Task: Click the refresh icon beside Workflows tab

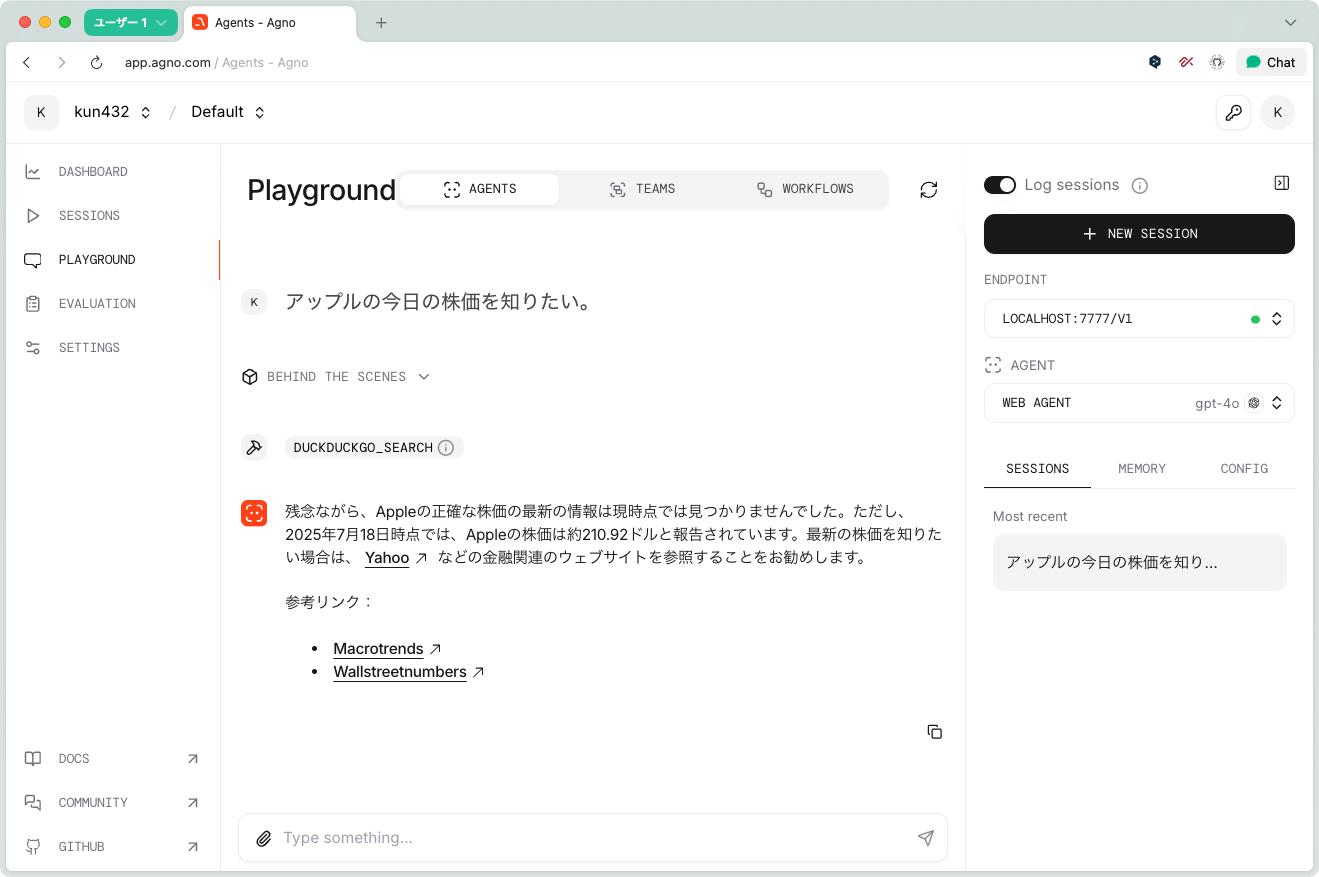Action: click(x=929, y=190)
